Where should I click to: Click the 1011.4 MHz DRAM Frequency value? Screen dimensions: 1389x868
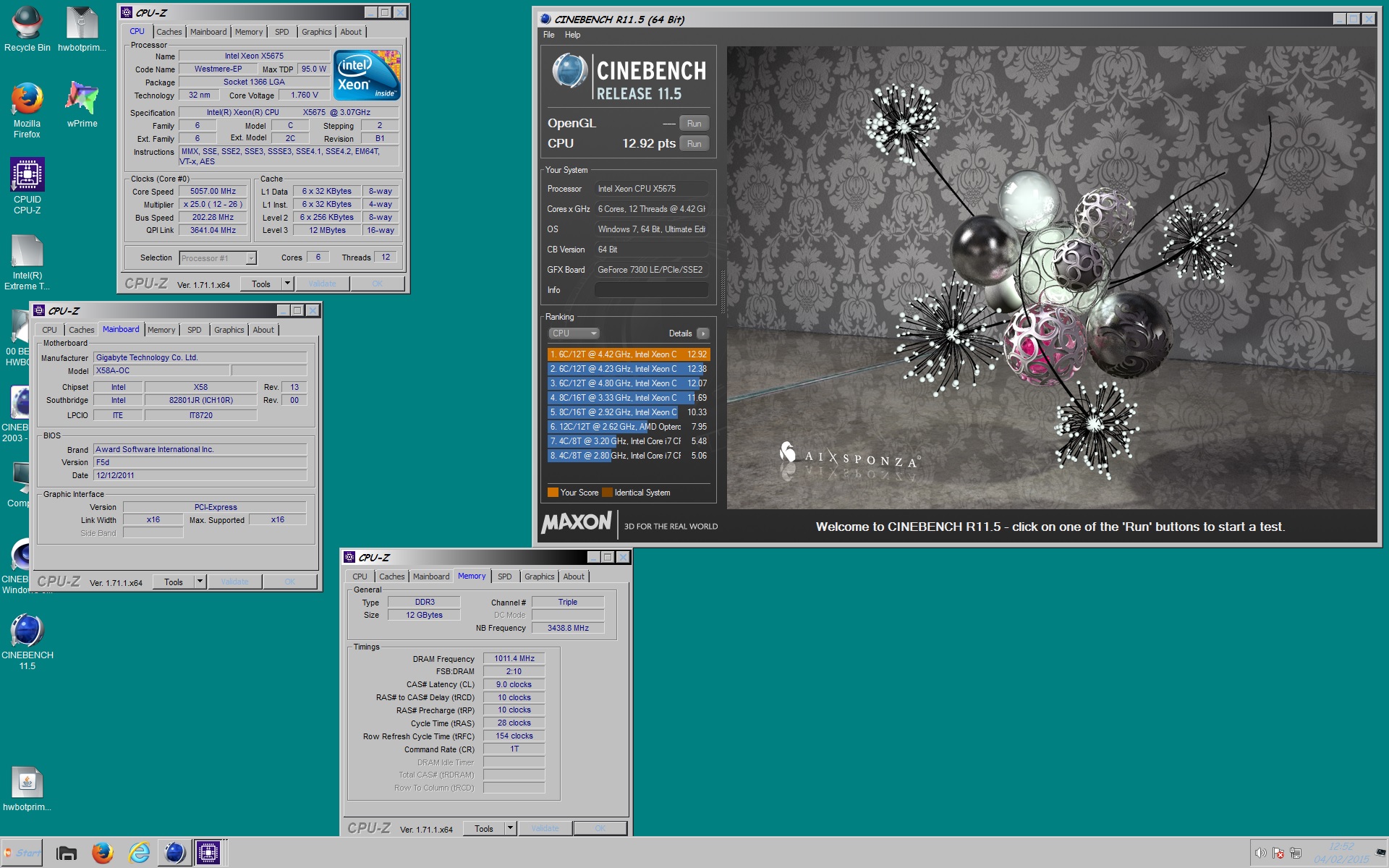(514, 659)
